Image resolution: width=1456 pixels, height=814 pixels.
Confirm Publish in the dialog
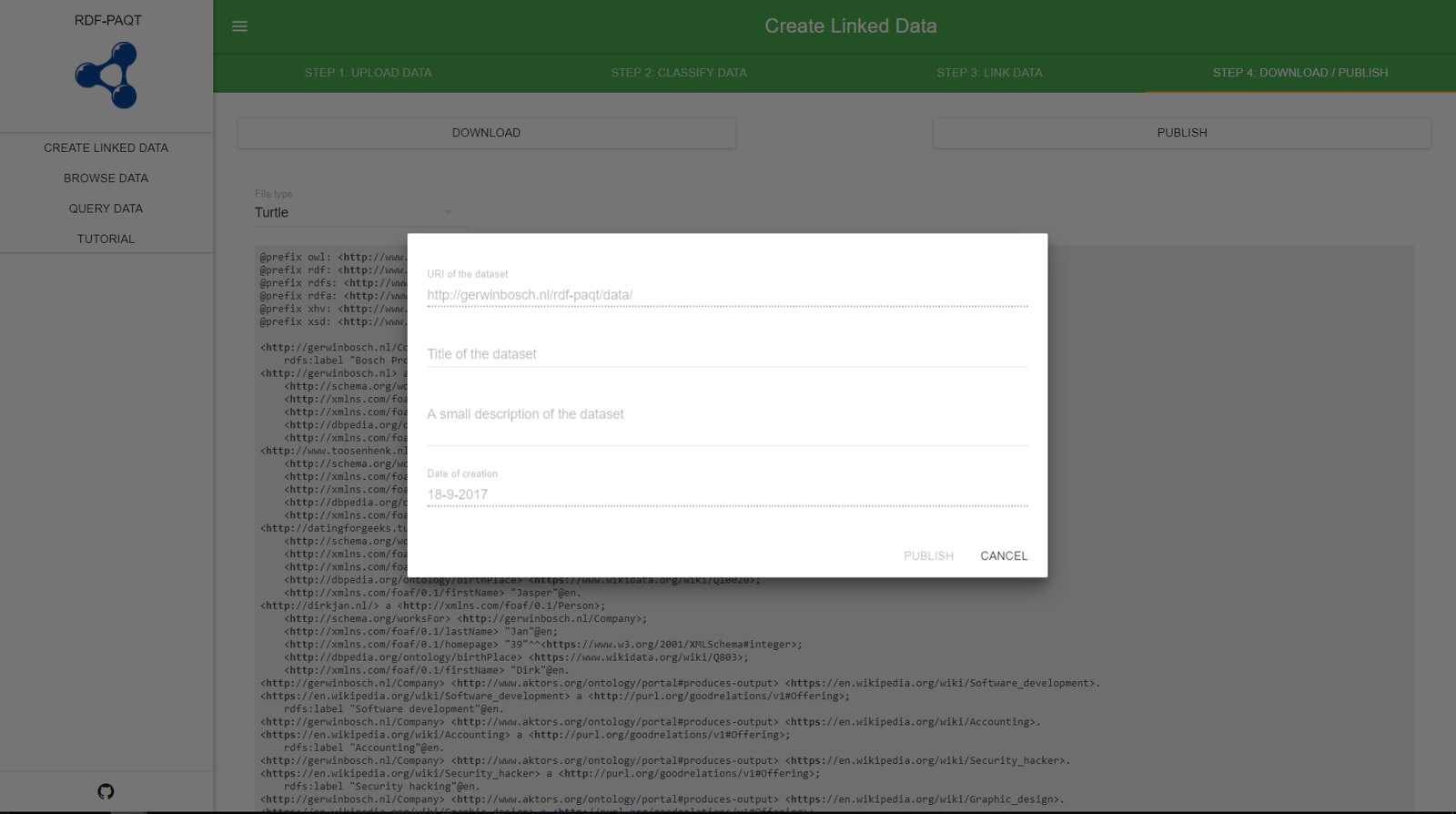coord(928,555)
